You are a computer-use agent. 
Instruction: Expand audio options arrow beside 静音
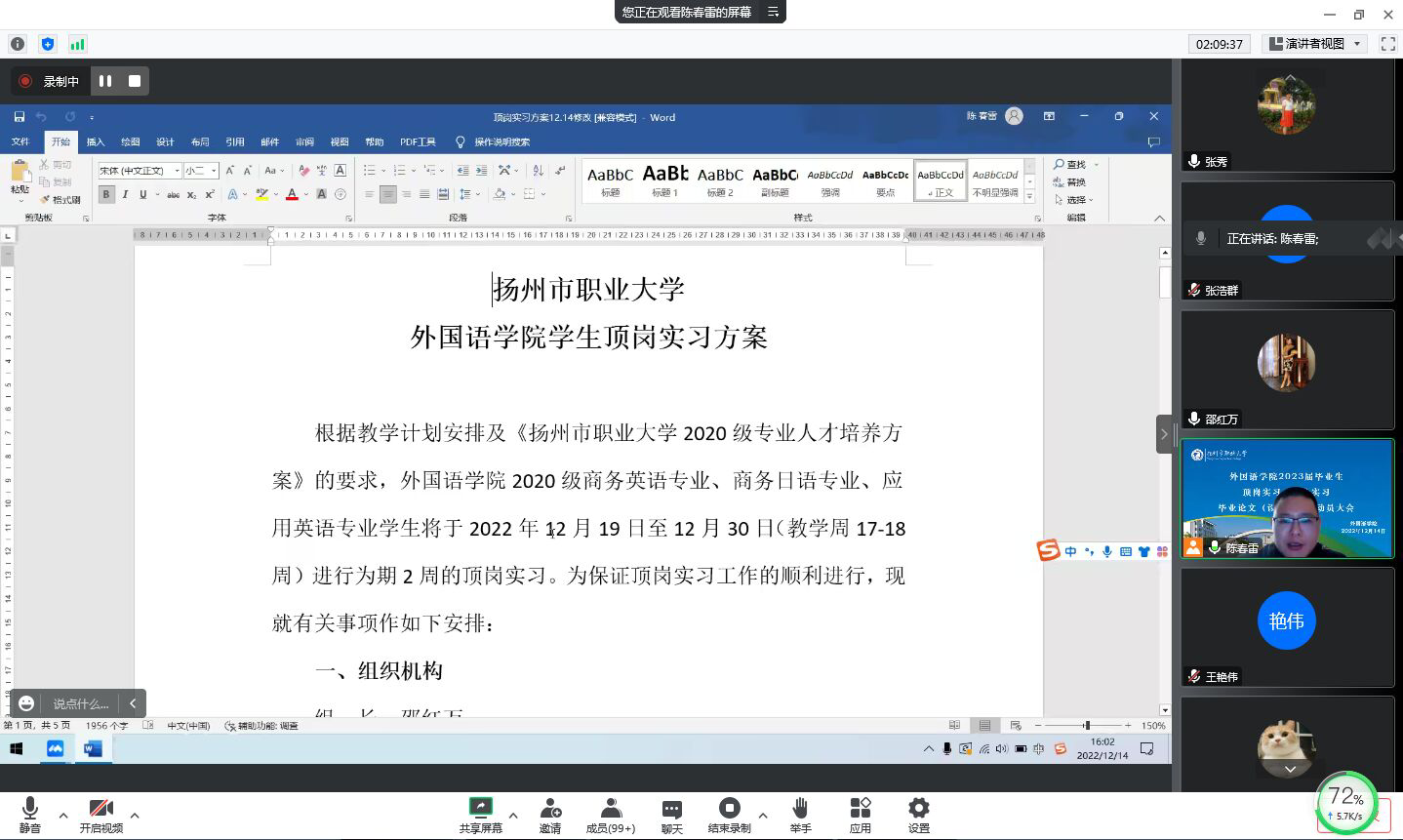pyautogui.click(x=63, y=816)
